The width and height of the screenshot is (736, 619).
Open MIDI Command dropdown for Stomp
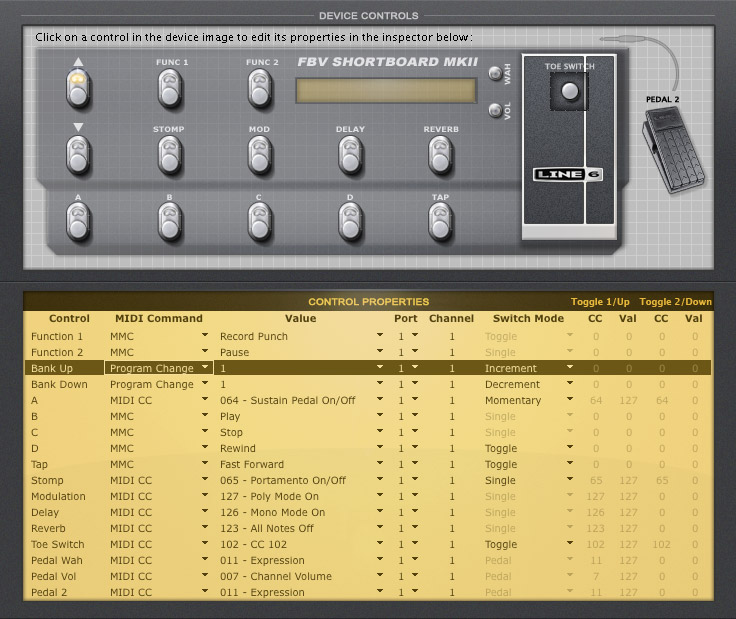click(x=205, y=479)
